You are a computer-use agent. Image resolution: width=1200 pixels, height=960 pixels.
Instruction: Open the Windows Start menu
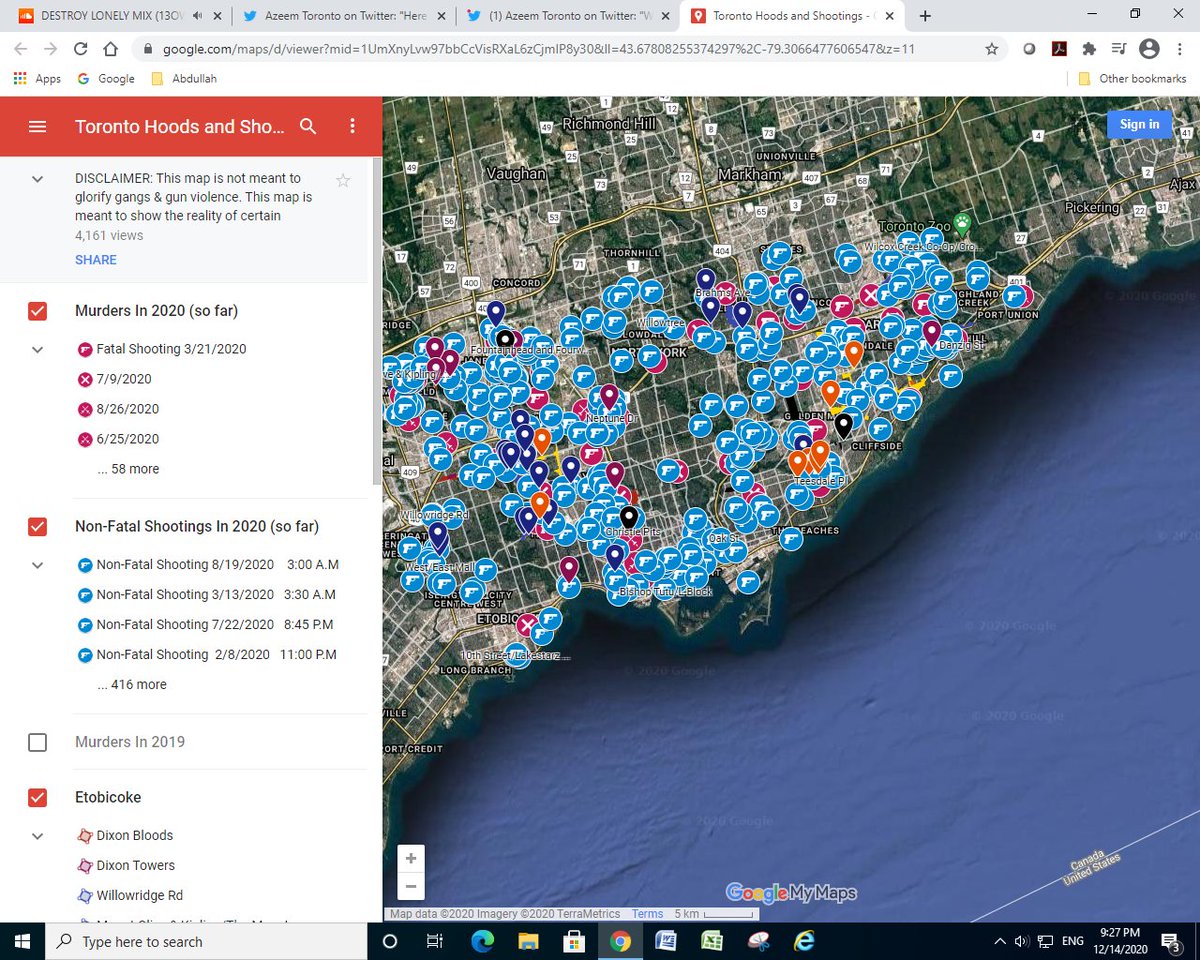22,941
